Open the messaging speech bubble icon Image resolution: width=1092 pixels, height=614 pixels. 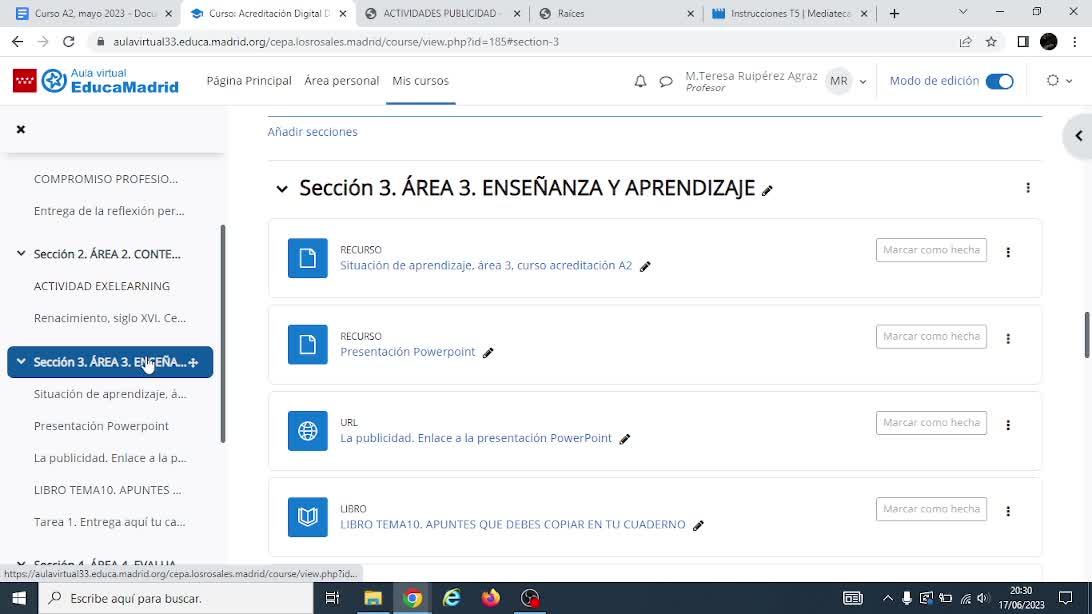666,81
